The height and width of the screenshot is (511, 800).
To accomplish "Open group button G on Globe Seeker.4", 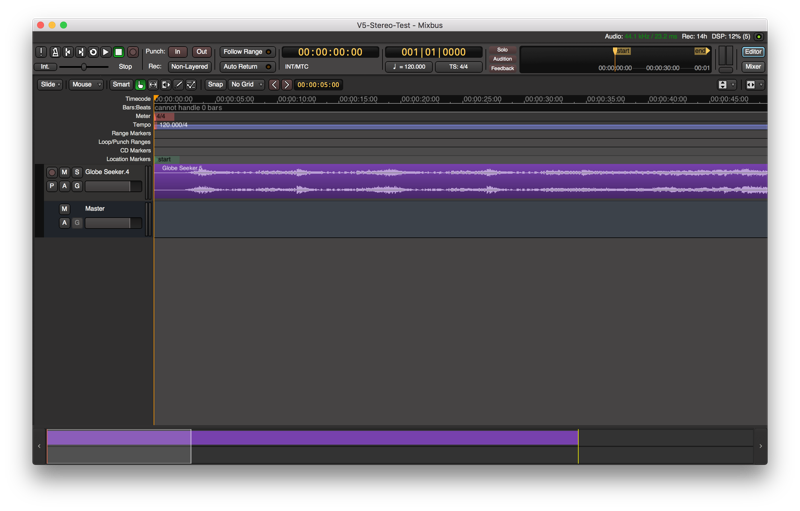I will coord(77,186).
